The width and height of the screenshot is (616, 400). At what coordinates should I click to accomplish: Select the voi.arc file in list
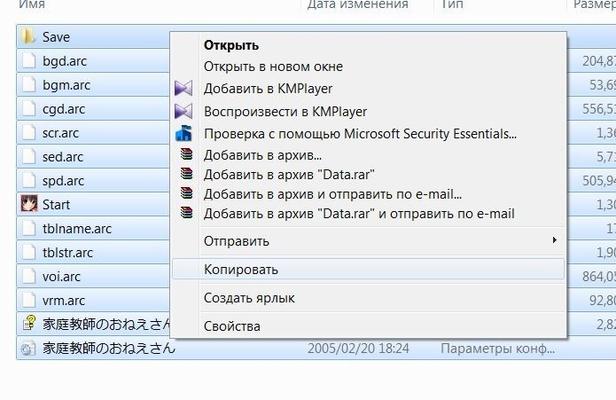click(61, 277)
